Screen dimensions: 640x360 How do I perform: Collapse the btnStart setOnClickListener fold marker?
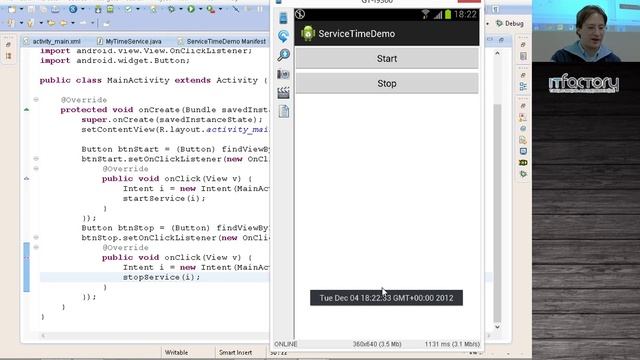tap(36, 158)
